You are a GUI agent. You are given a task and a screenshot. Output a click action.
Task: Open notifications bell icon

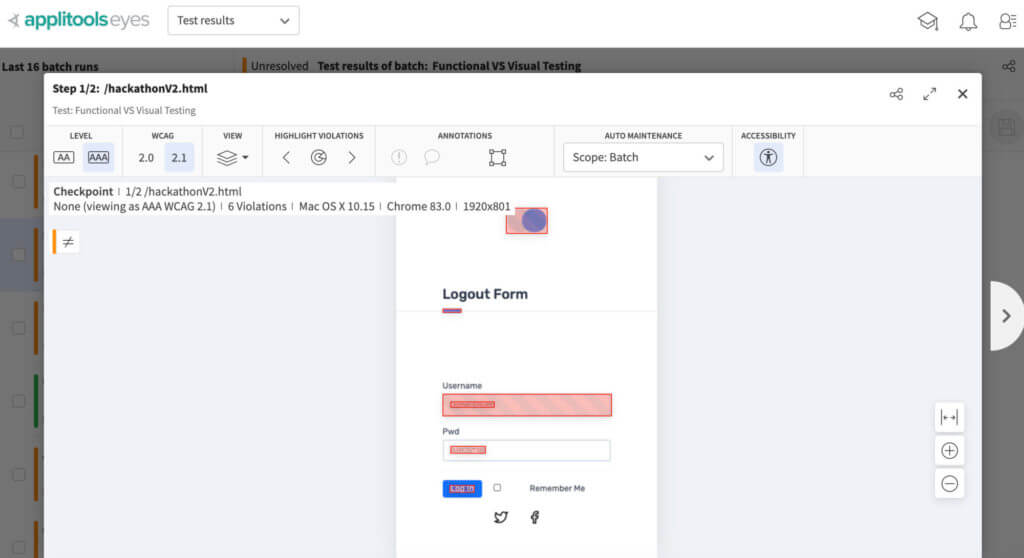pyautogui.click(x=968, y=22)
